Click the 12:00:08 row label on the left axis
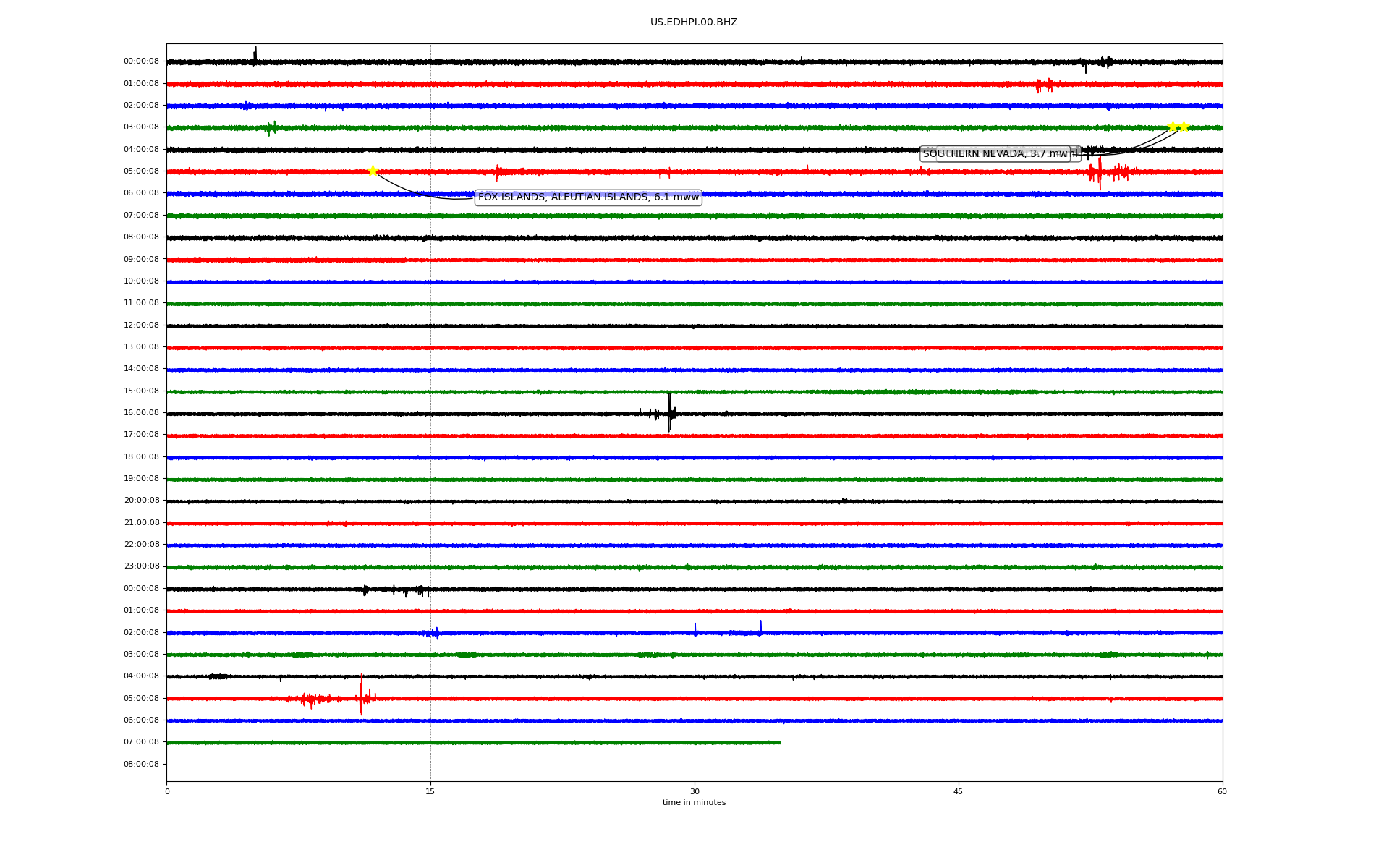Viewport: 1389px width, 868px height. click(141, 325)
